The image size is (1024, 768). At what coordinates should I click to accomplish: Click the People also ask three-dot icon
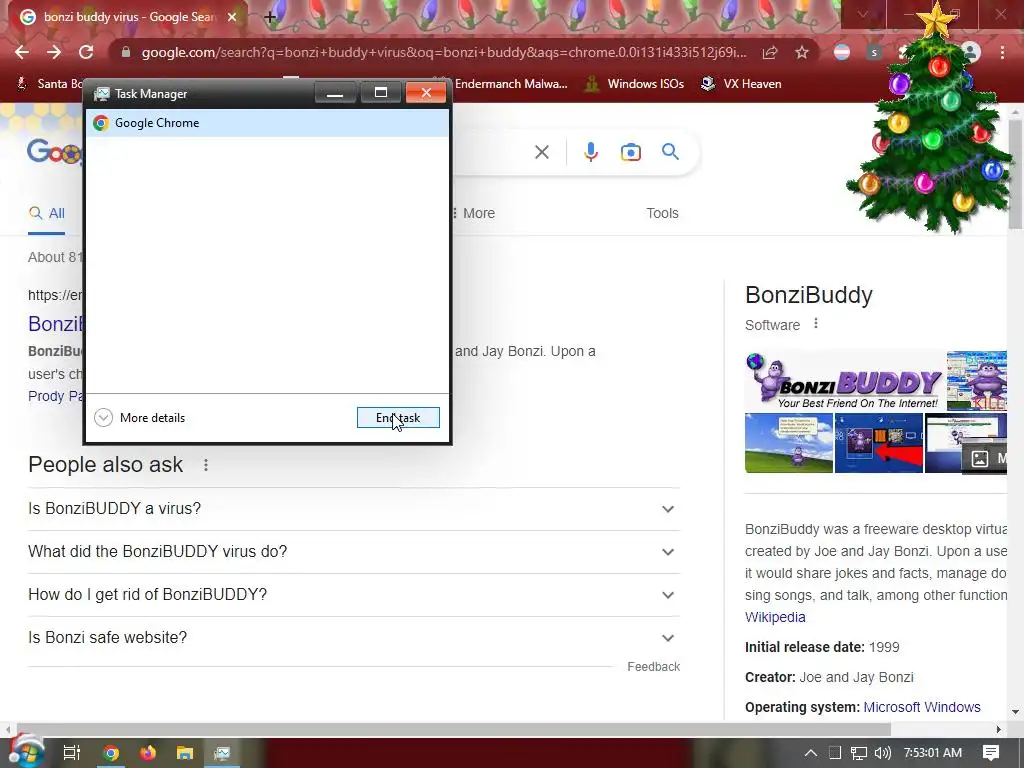pyautogui.click(x=206, y=465)
